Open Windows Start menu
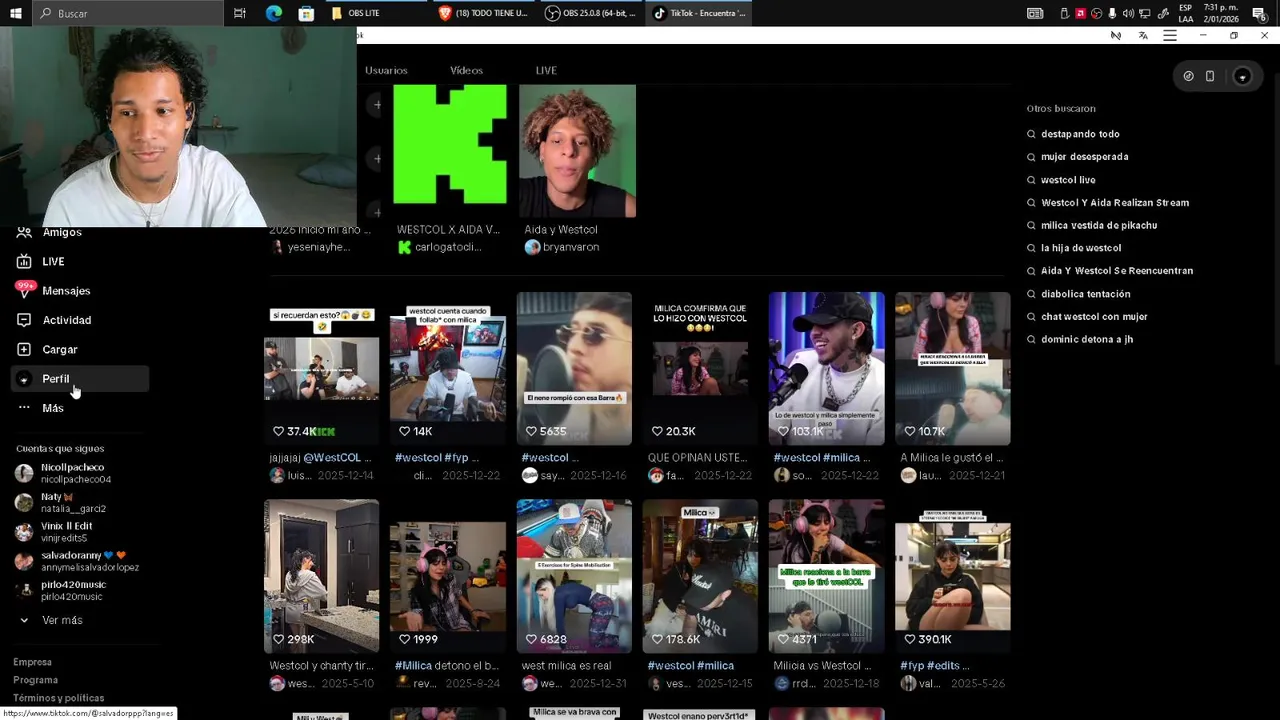 pos(16,13)
